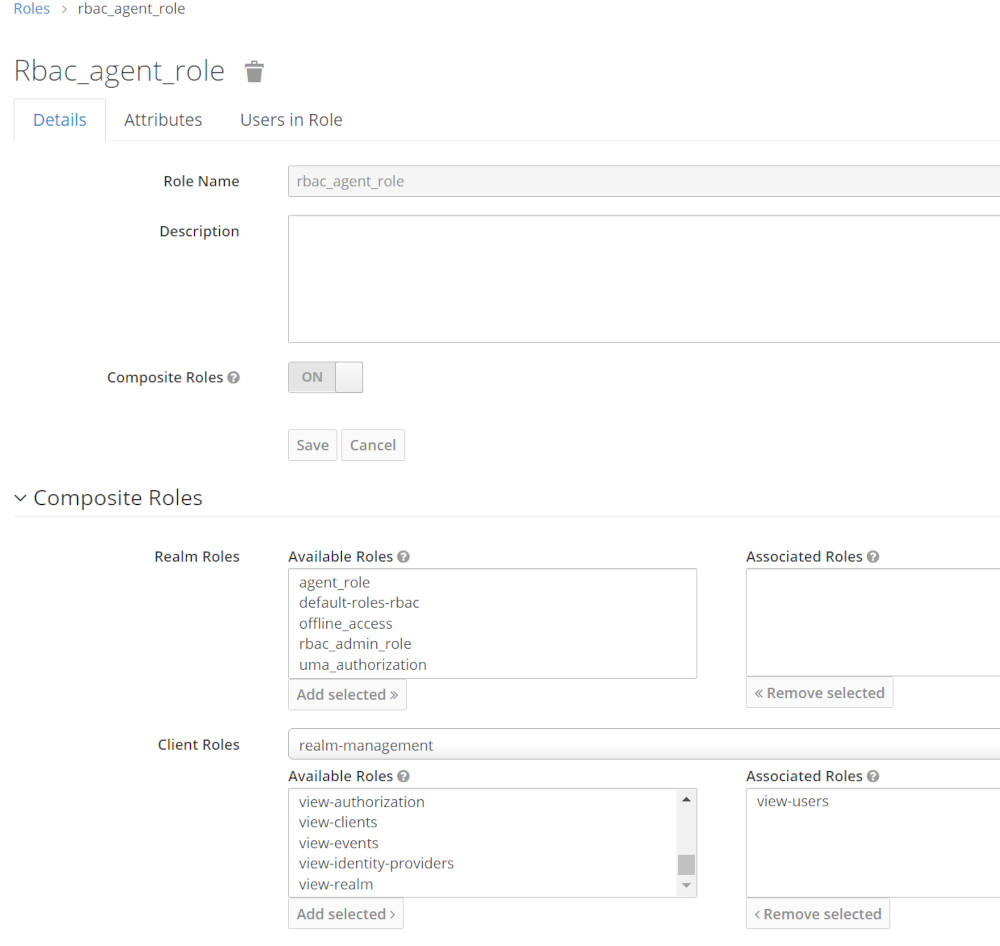Switch to the Attributes tab
Image resolution: width=1000 pixels, height=946 pixels.
(163, 120)
